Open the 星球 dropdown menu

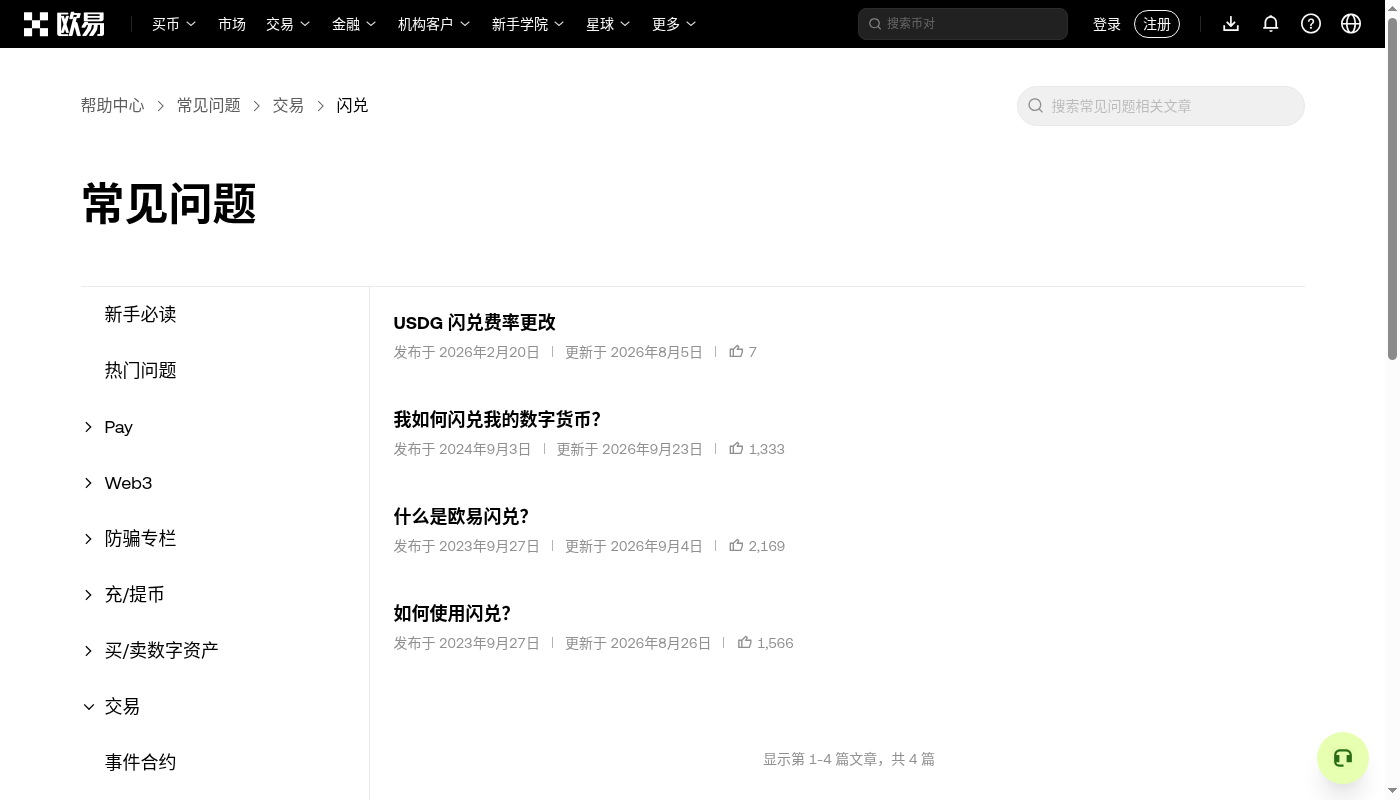coord(608,24)
